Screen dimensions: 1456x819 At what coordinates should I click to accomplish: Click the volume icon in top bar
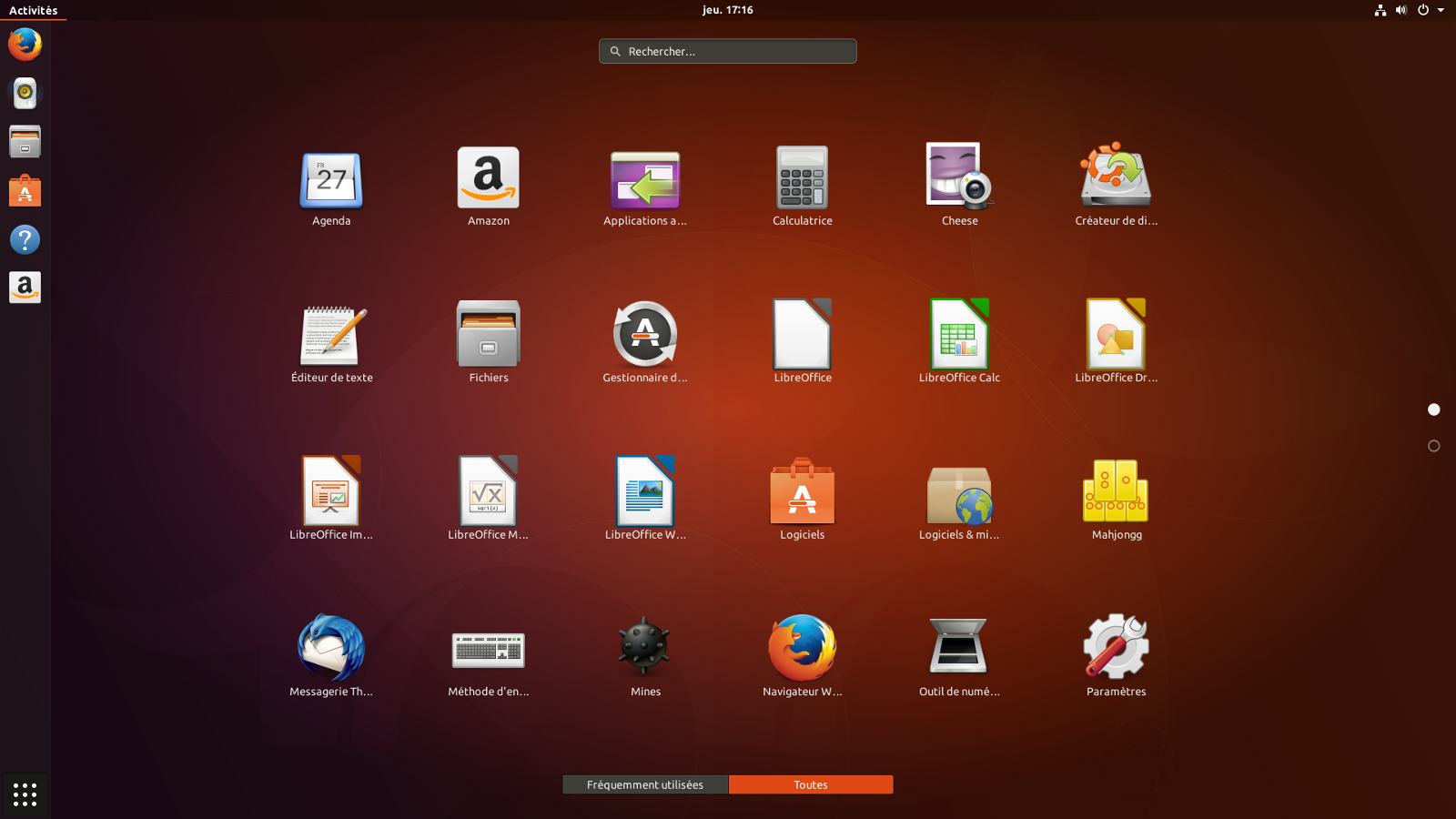point(1401,10)
